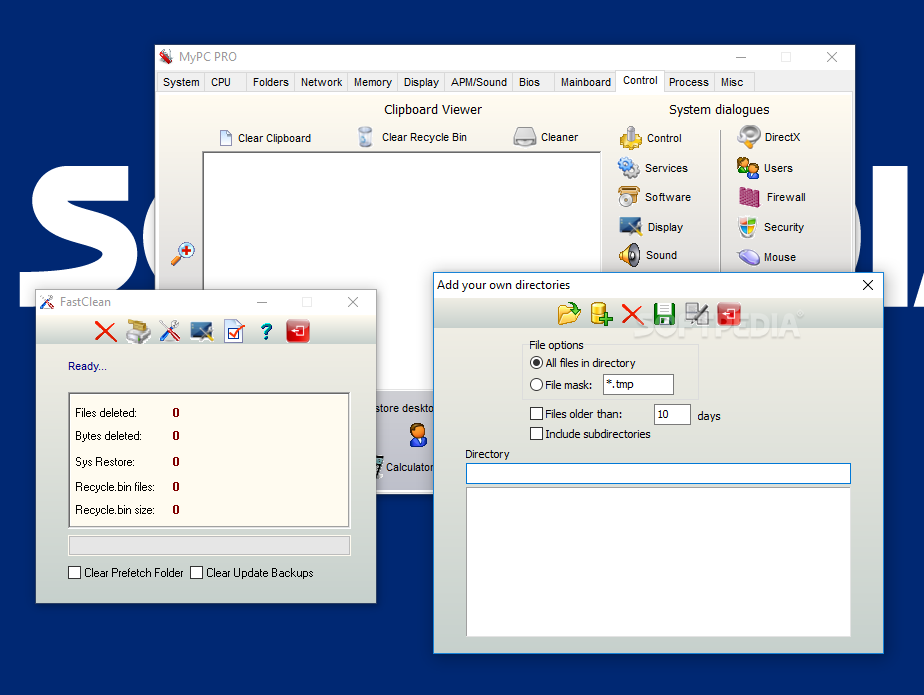Click the Directory input field
Viewport: 924px width, 695px height.
coord(658,473)
